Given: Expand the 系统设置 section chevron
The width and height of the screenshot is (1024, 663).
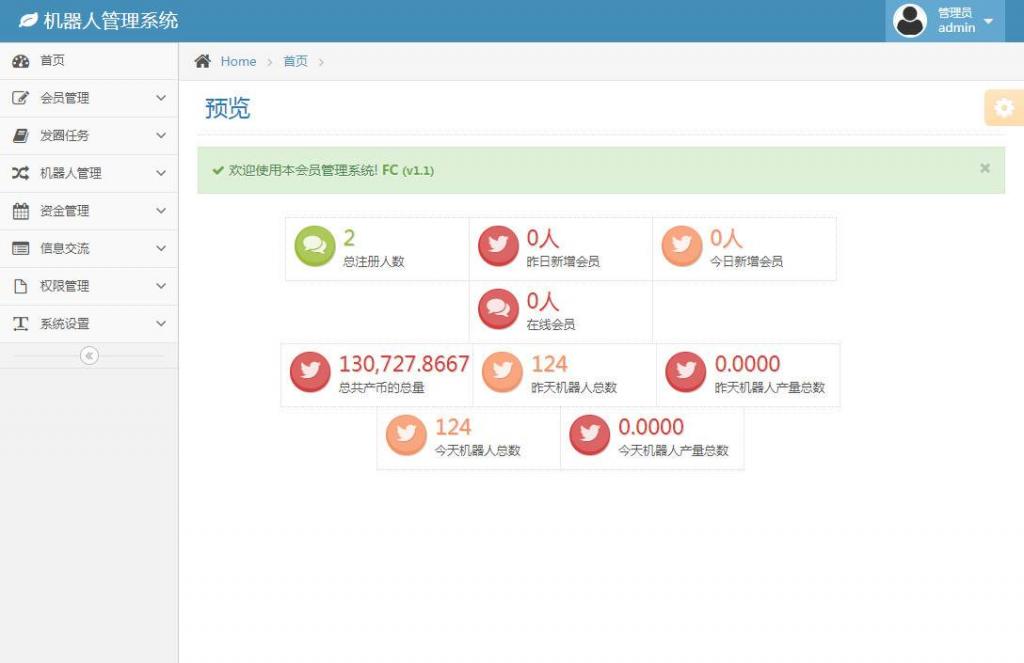Looking at the screenshot, I should [160, 323].
